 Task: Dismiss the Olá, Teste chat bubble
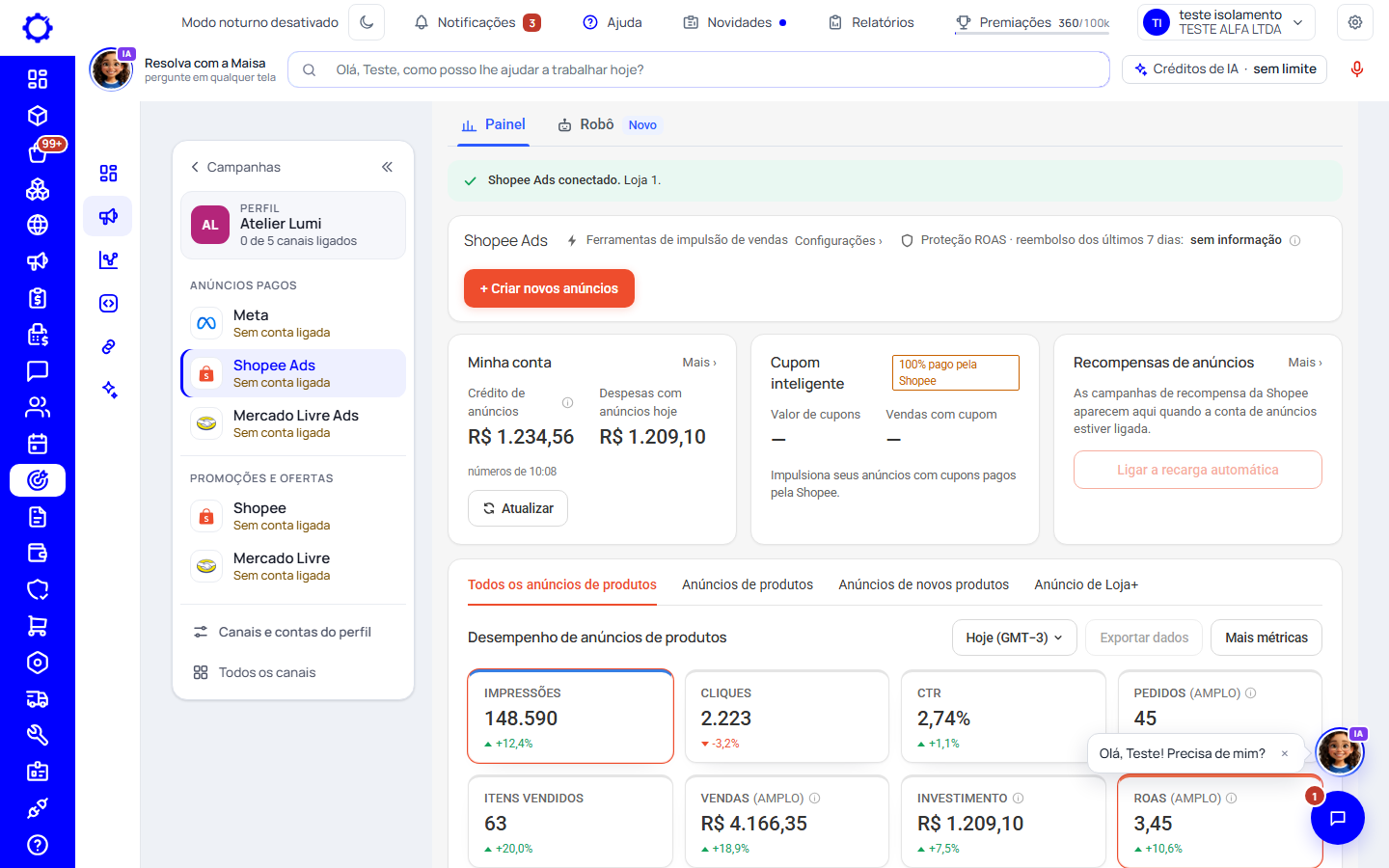pyautogui.click(x=1285, y=753)
